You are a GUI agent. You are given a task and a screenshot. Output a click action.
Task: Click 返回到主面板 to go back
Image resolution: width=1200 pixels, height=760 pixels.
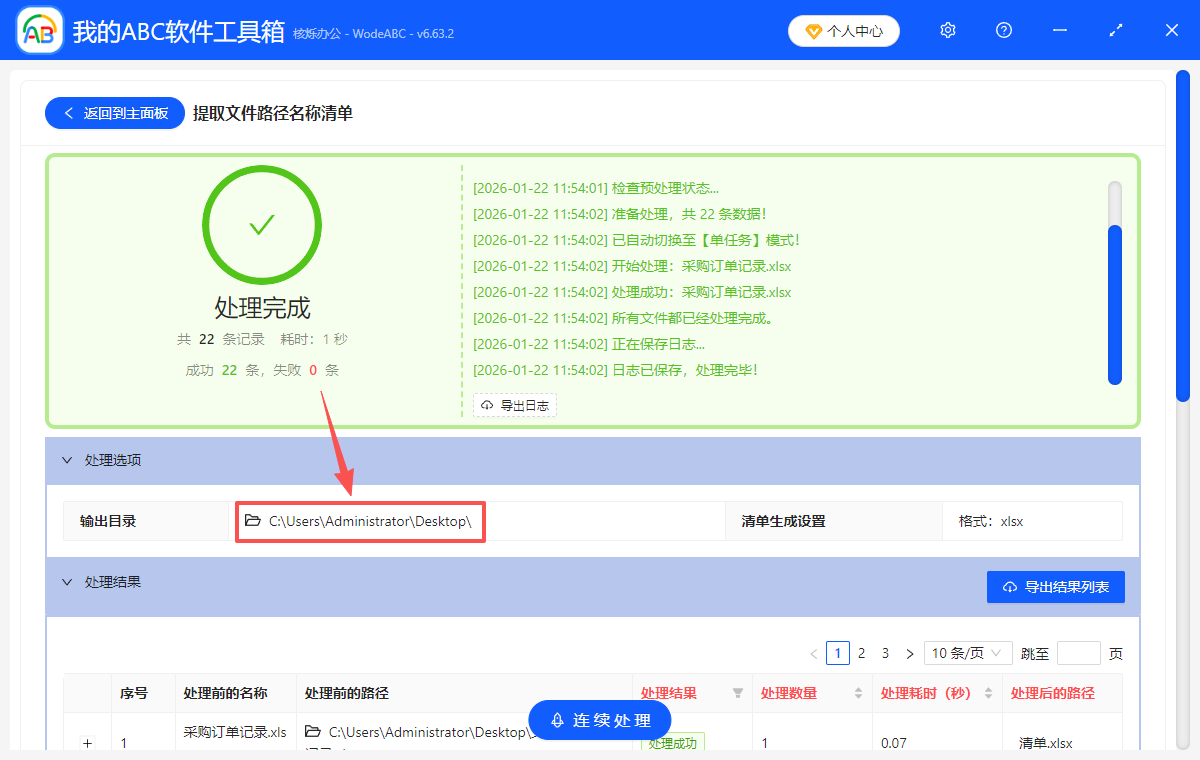[114, 113]
